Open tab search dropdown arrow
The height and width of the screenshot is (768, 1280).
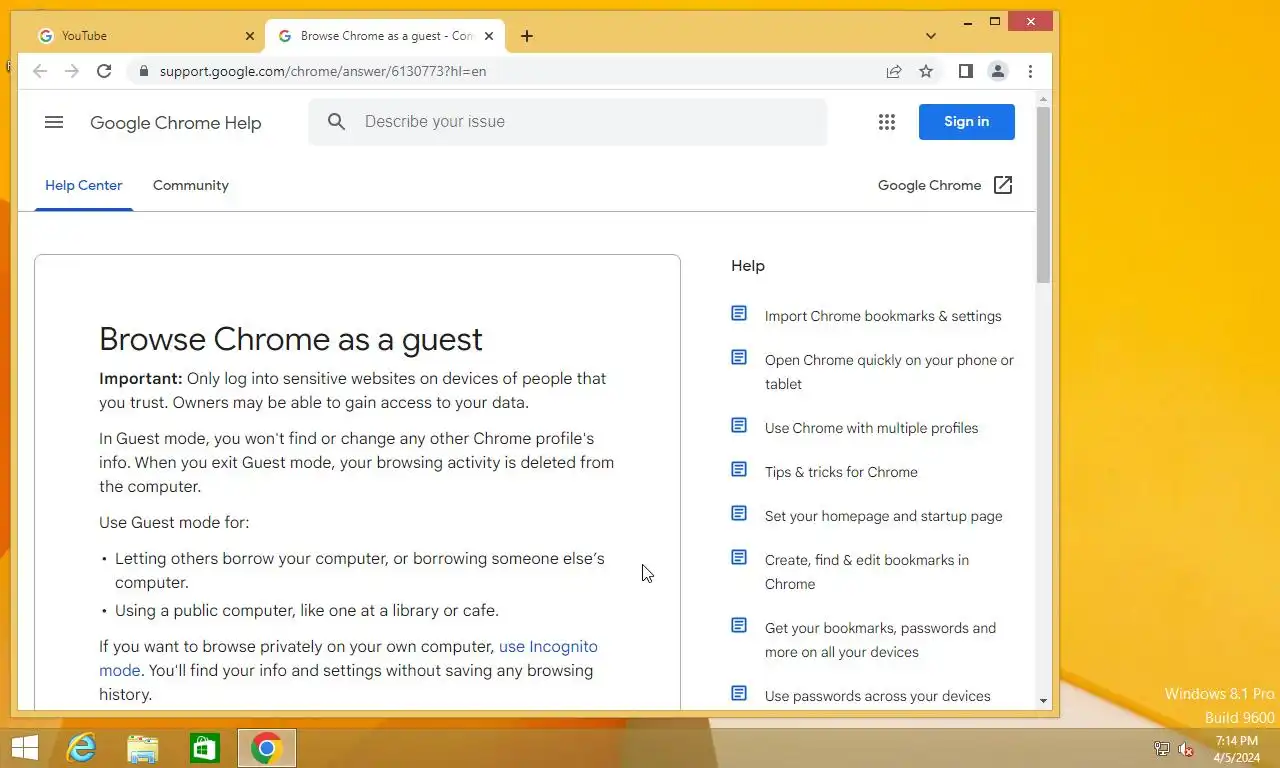point(931,36)
